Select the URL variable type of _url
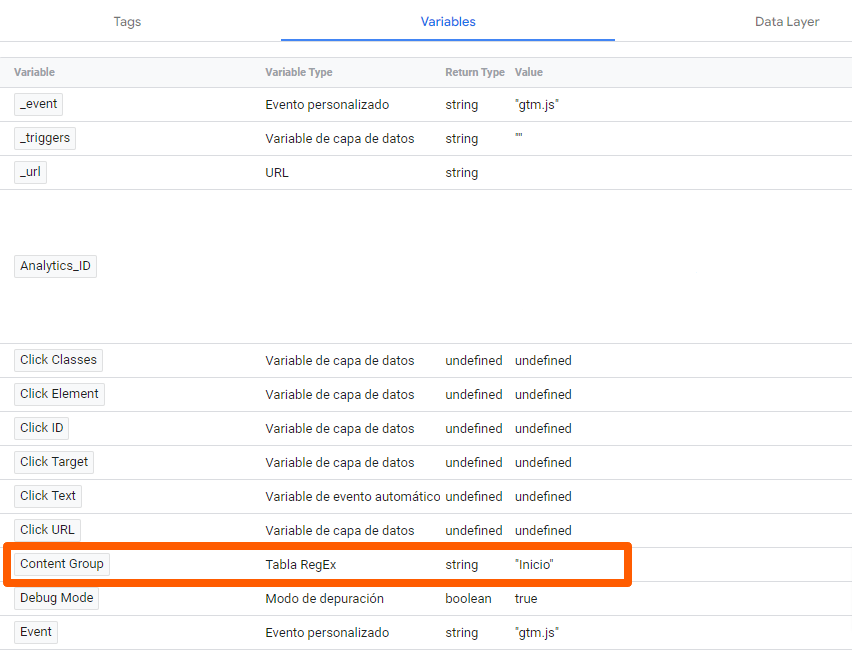Screen dimensions: 852x650 277,173
